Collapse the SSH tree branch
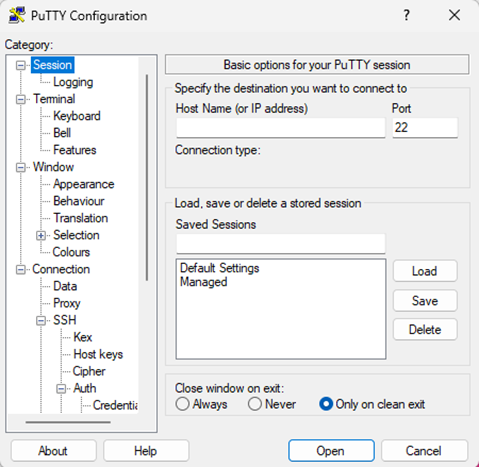 point(41,320)
